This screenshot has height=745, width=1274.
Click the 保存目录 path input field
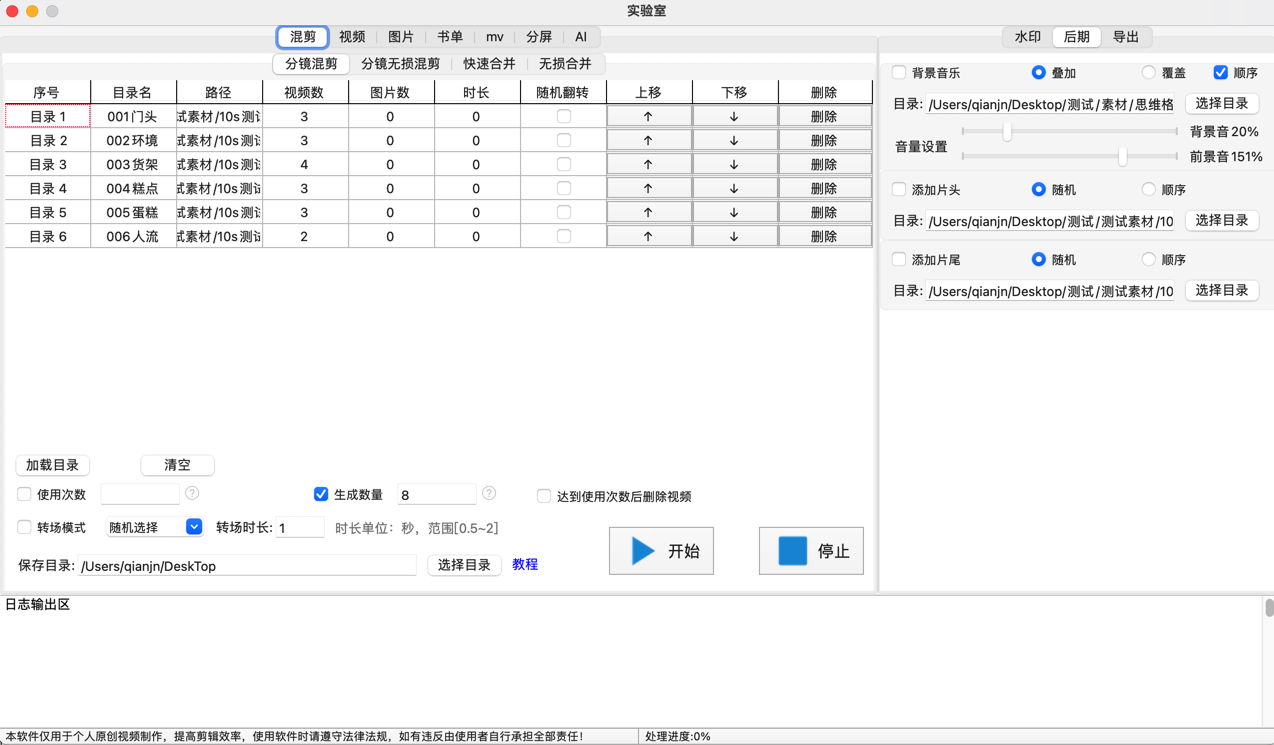click(x=247, y=566)
